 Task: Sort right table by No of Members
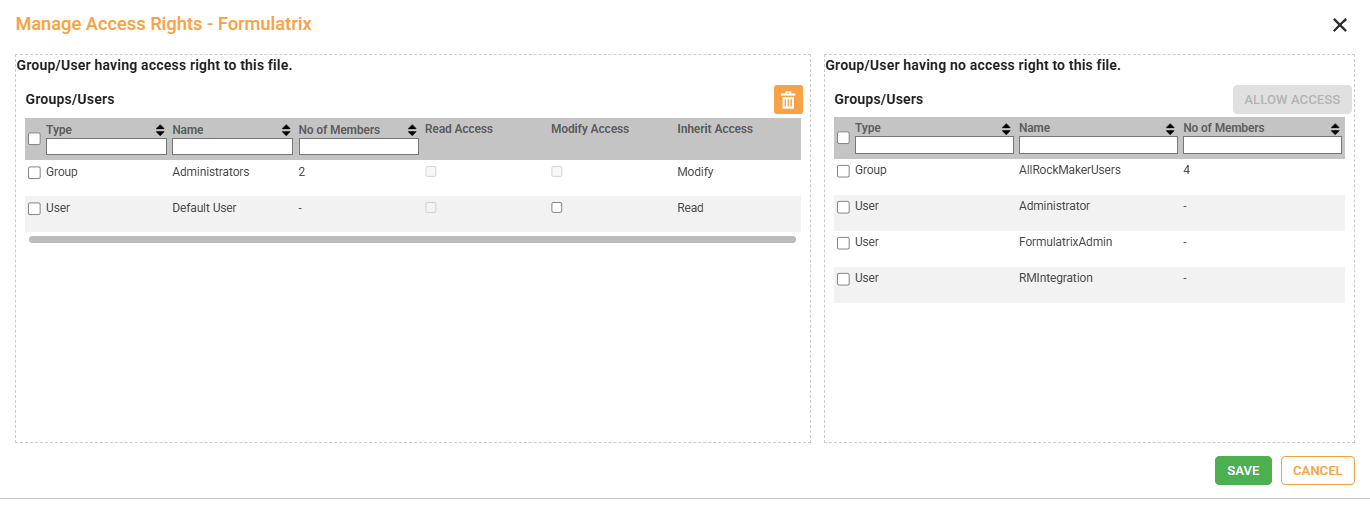pos(1335,129)
